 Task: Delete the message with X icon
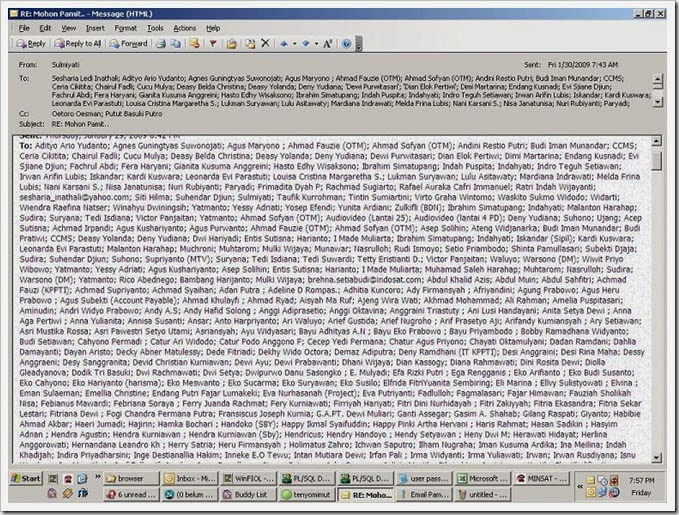265,43
